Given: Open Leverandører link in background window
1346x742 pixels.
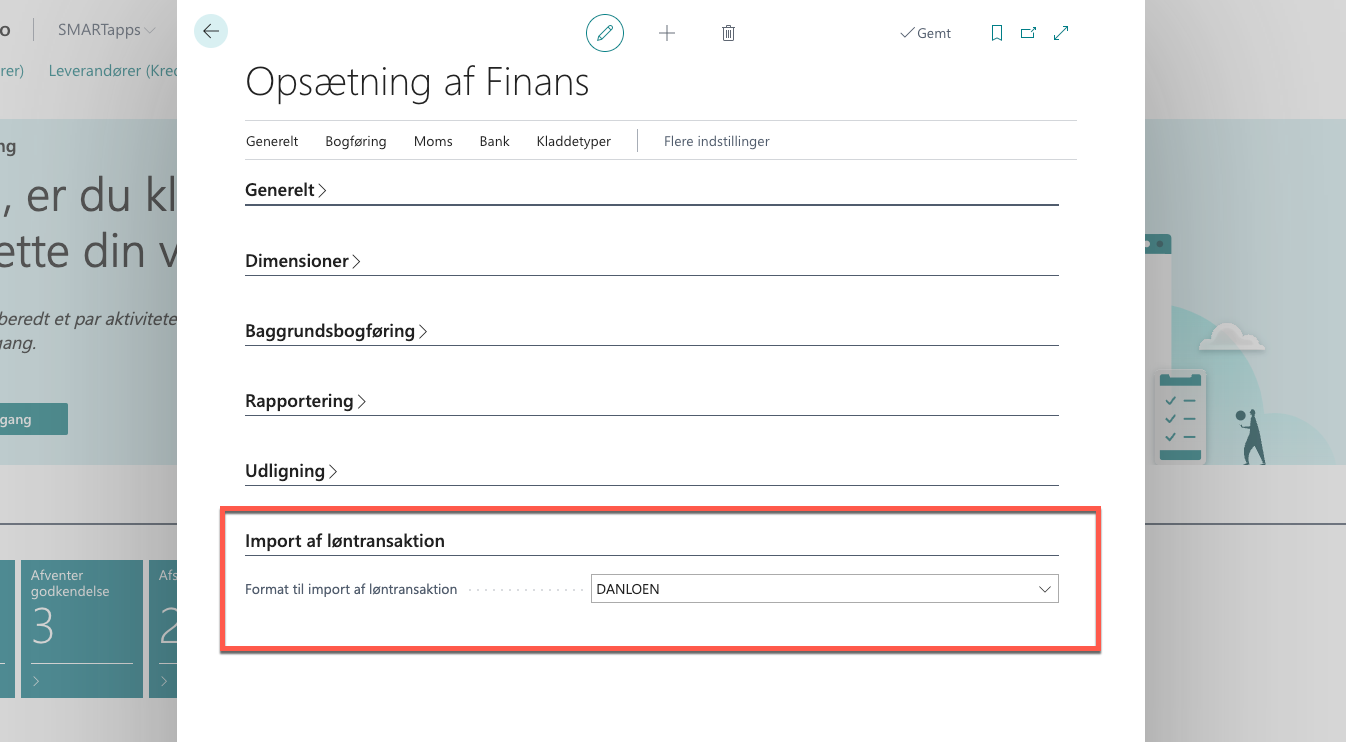Looking at the screenshot, I should click(x=113, y=71).
